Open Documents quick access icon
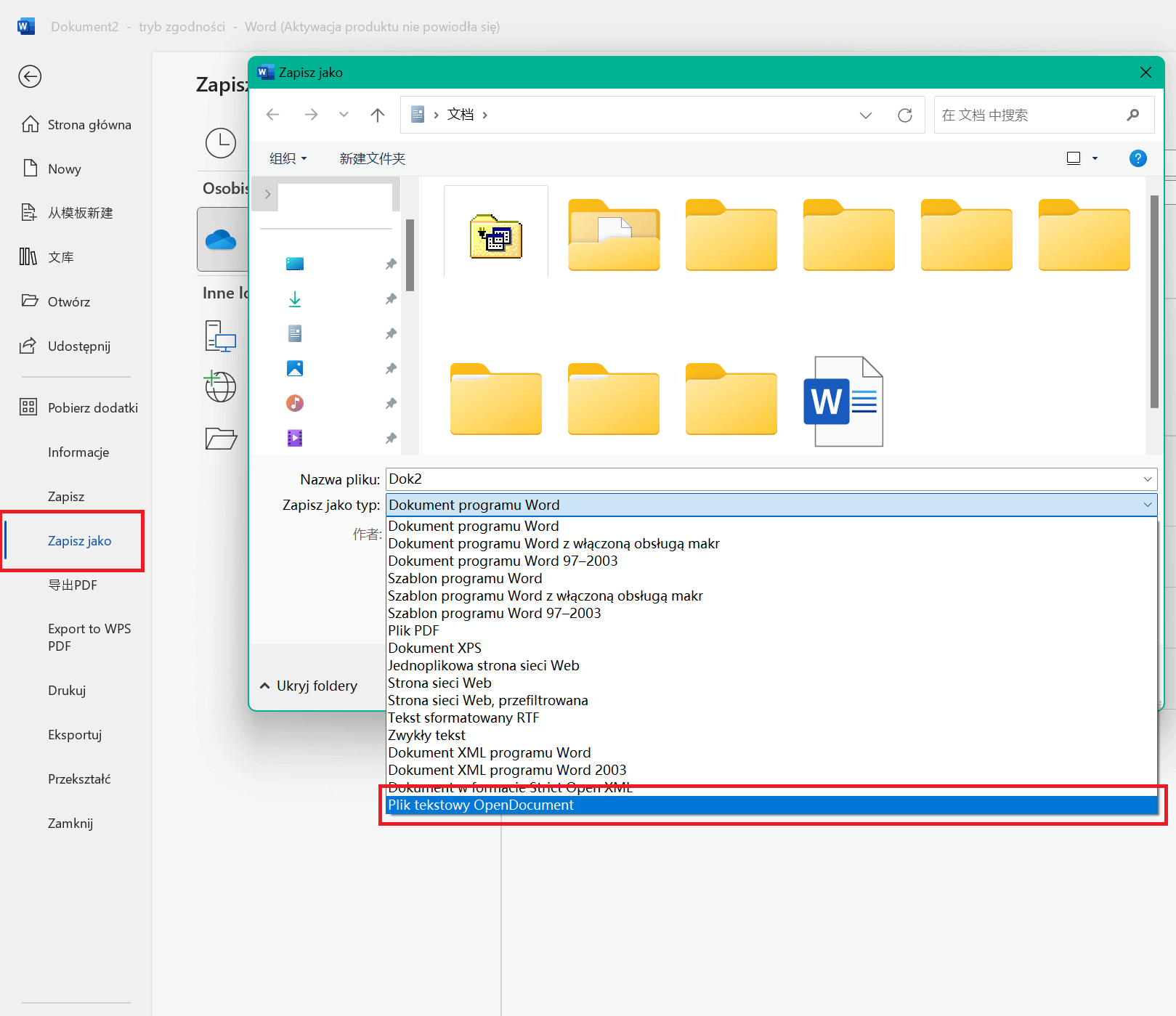Screen dimensions: 1176x1016 click(x=295, y=333)
